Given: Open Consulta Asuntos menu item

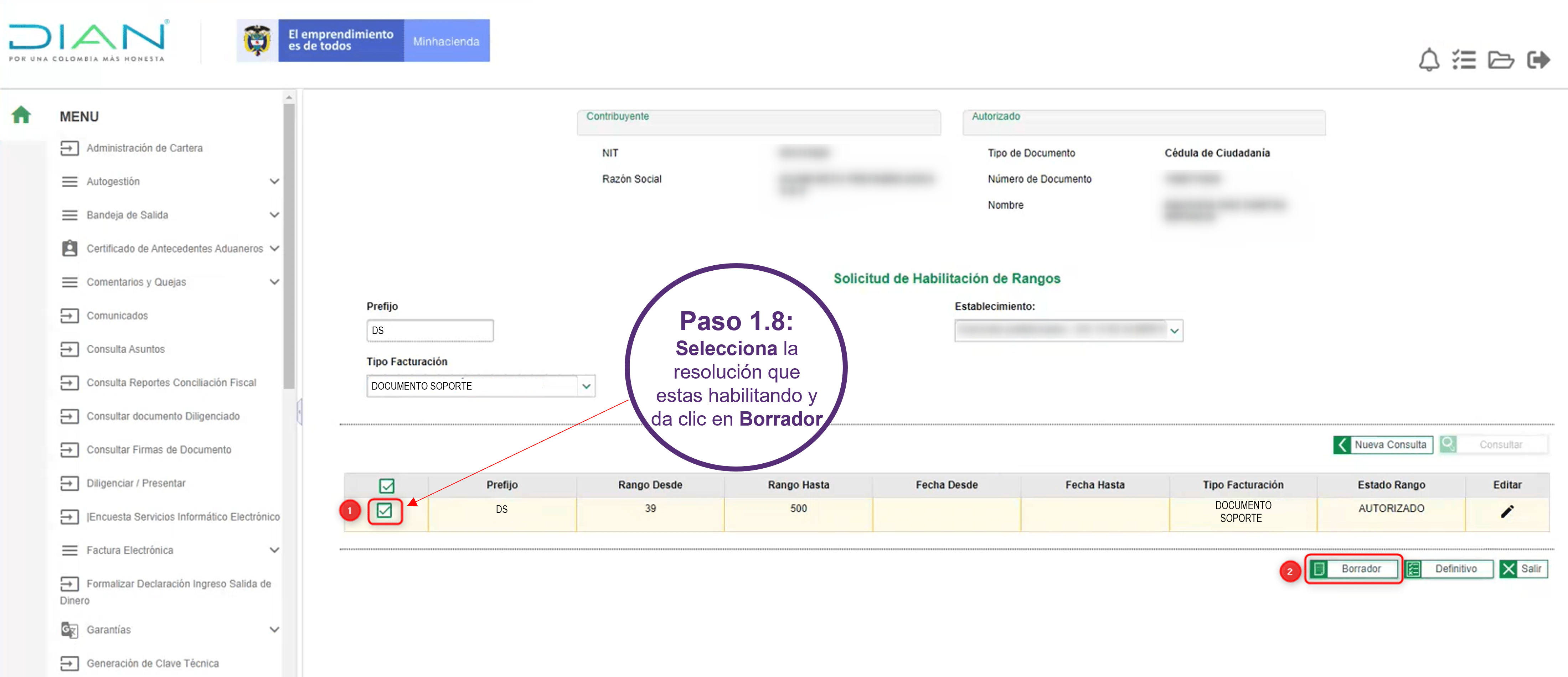Looking at the screenshot, I should click(125, 349).
